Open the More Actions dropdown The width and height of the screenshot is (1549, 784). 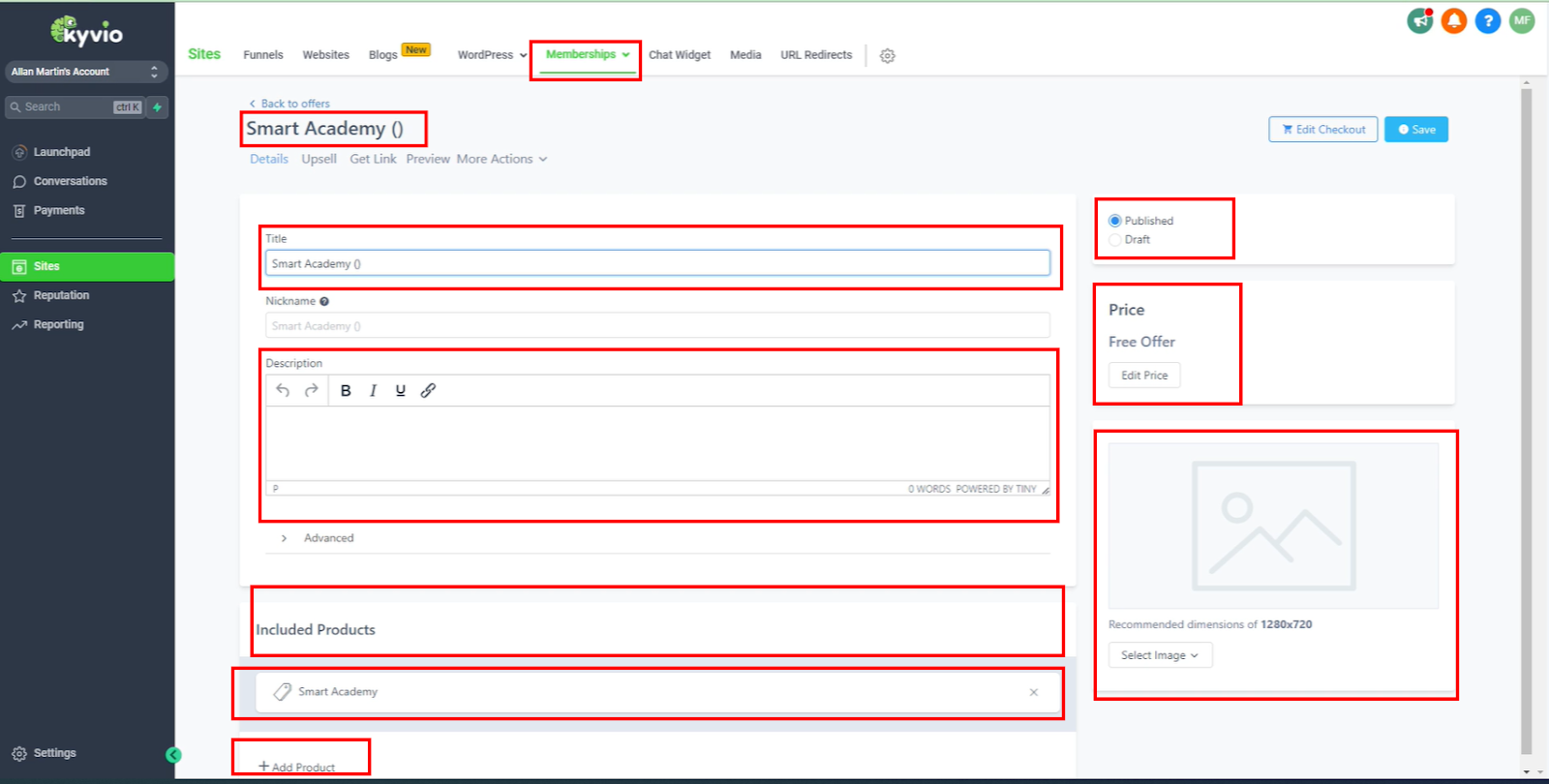[x=501, y=159]
